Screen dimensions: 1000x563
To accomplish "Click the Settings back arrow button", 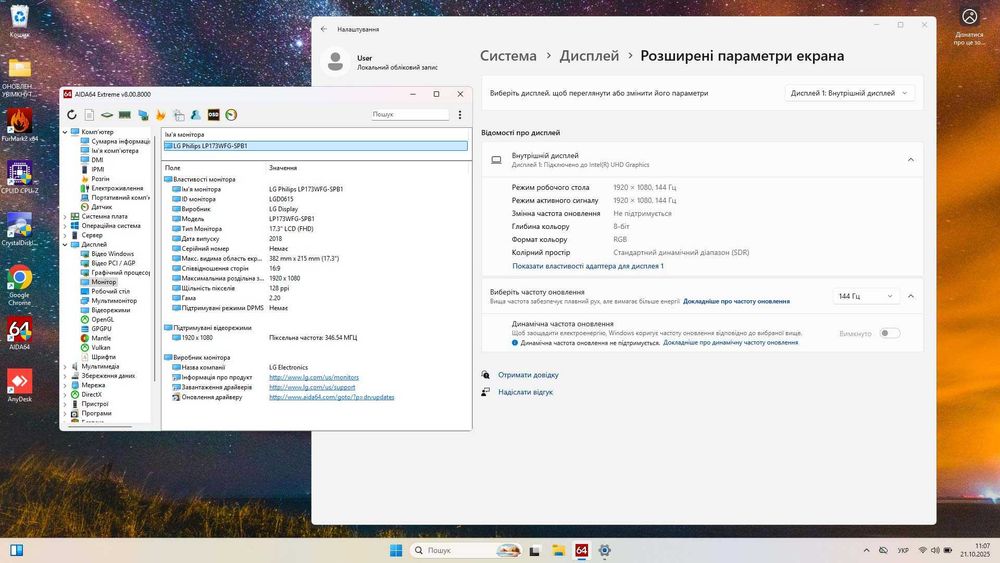I will pyautogui.click(x=324, y=29).
